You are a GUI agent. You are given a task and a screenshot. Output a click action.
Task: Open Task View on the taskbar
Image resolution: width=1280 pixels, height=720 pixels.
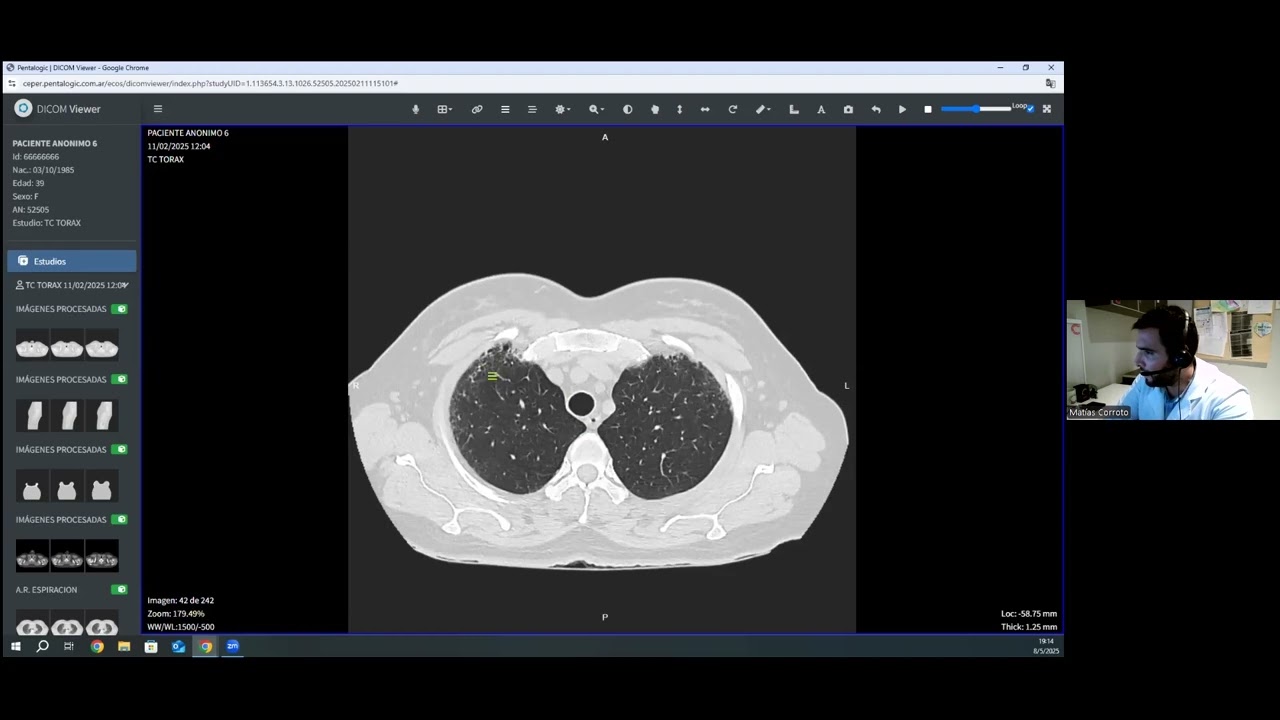(x=69, y=646)
